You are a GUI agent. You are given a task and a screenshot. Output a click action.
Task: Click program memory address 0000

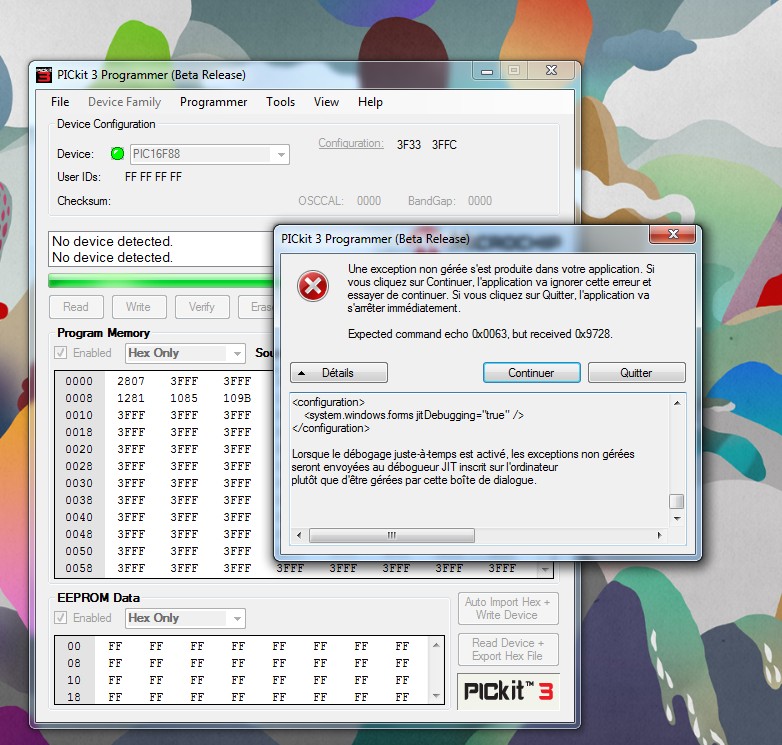[79, 381]
